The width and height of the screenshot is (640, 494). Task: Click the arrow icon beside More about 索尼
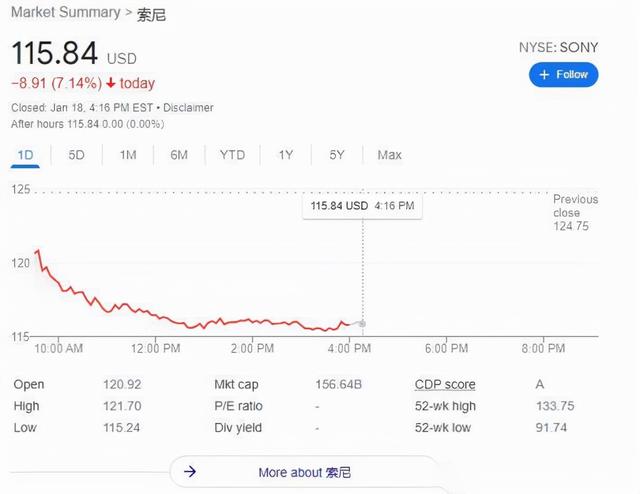[190, 472]
